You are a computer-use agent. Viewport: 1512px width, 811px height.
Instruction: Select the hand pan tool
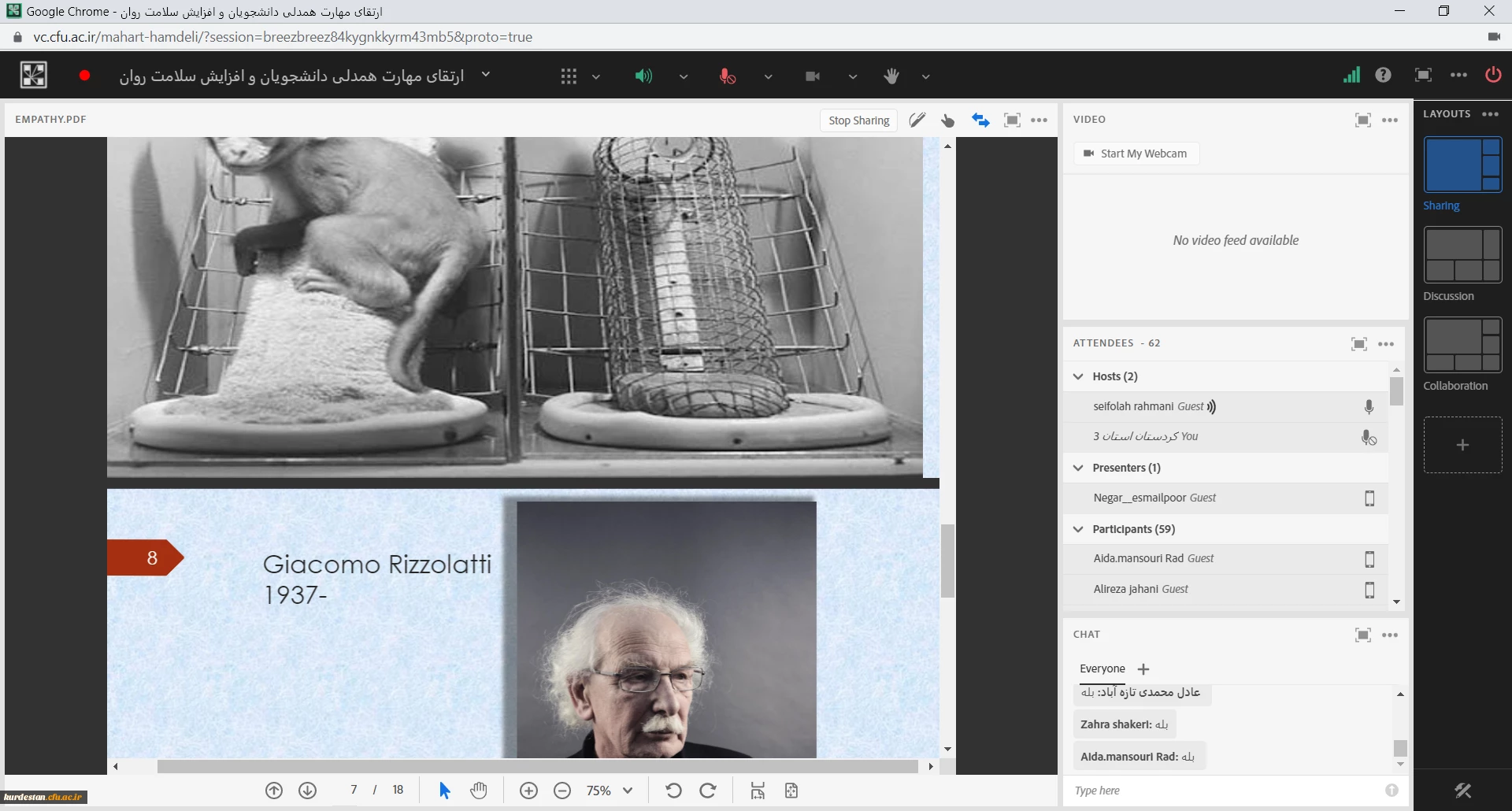tap(479, 791)
